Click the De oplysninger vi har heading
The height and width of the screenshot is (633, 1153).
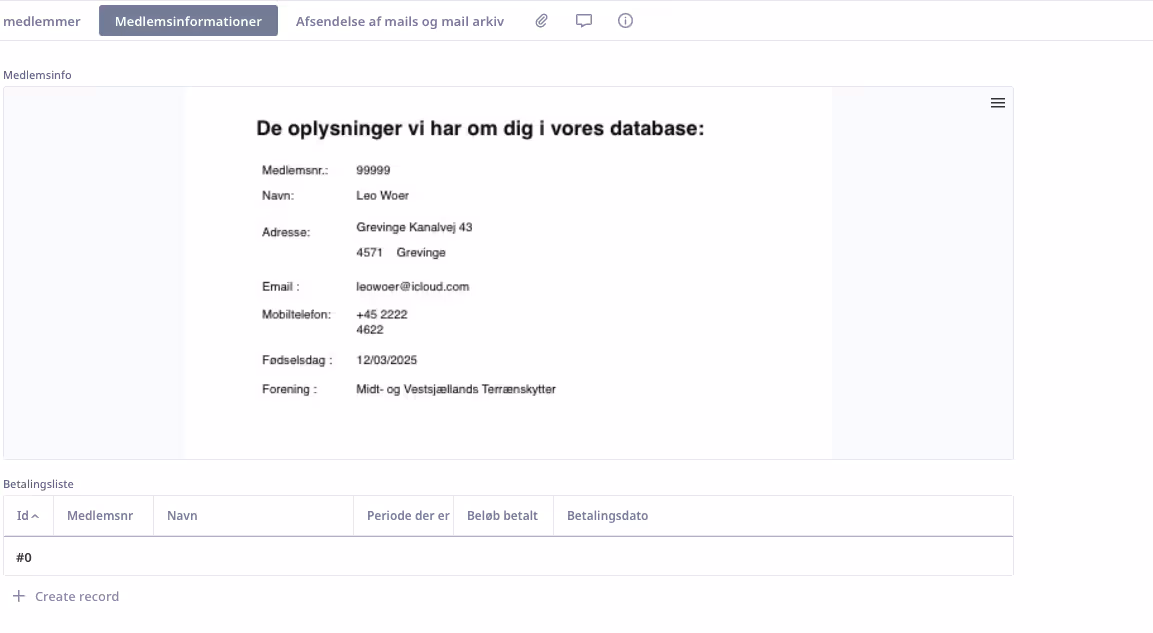480,129
